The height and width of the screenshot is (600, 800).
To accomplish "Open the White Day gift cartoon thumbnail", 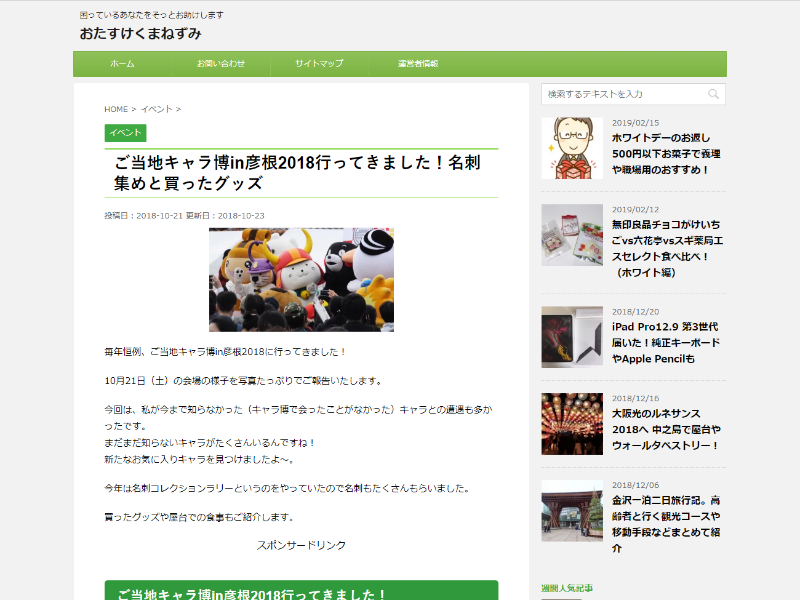I will pyautogui.click(x=572, y=148).
